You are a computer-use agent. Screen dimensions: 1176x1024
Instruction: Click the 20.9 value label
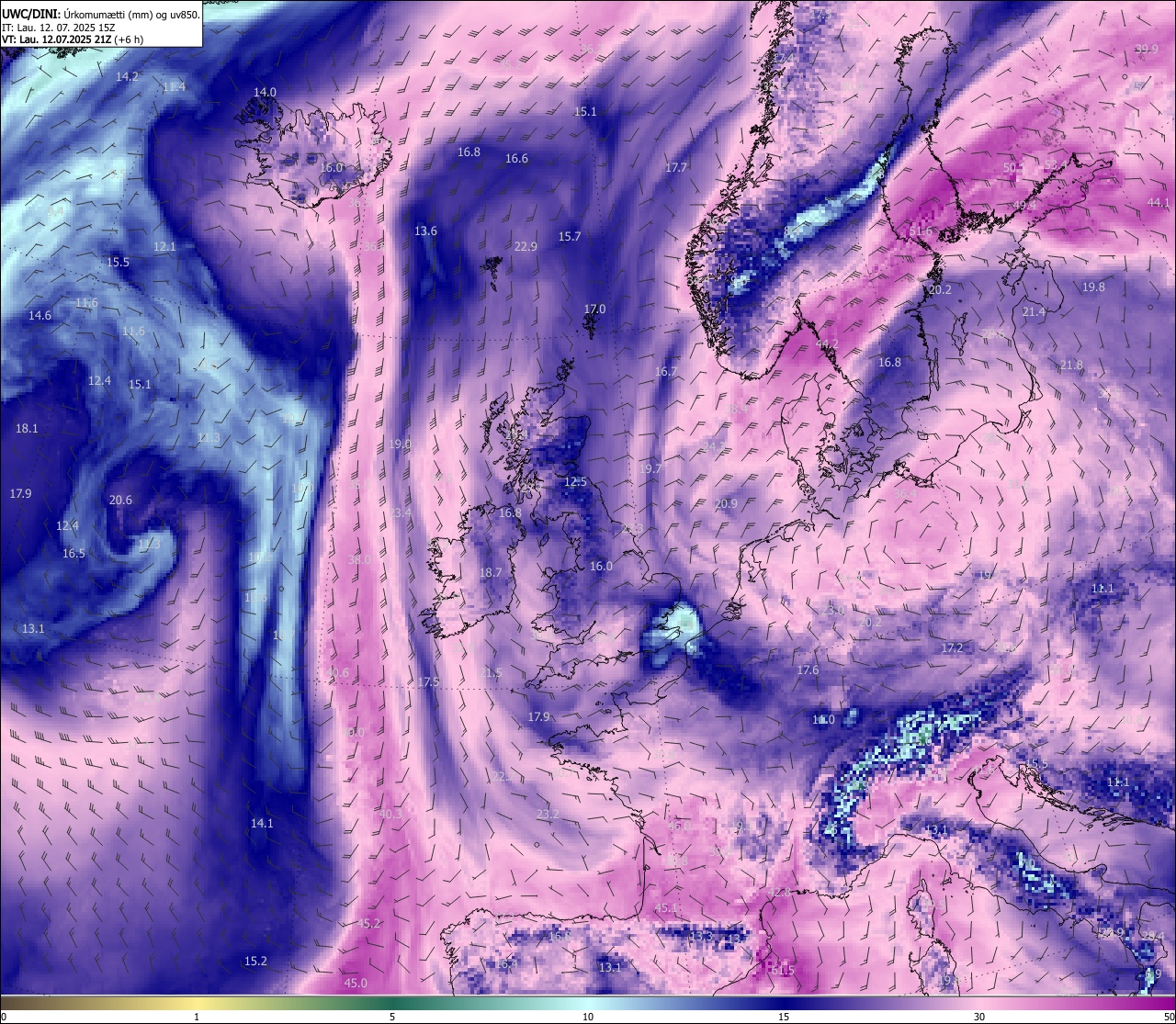[726, 503]
